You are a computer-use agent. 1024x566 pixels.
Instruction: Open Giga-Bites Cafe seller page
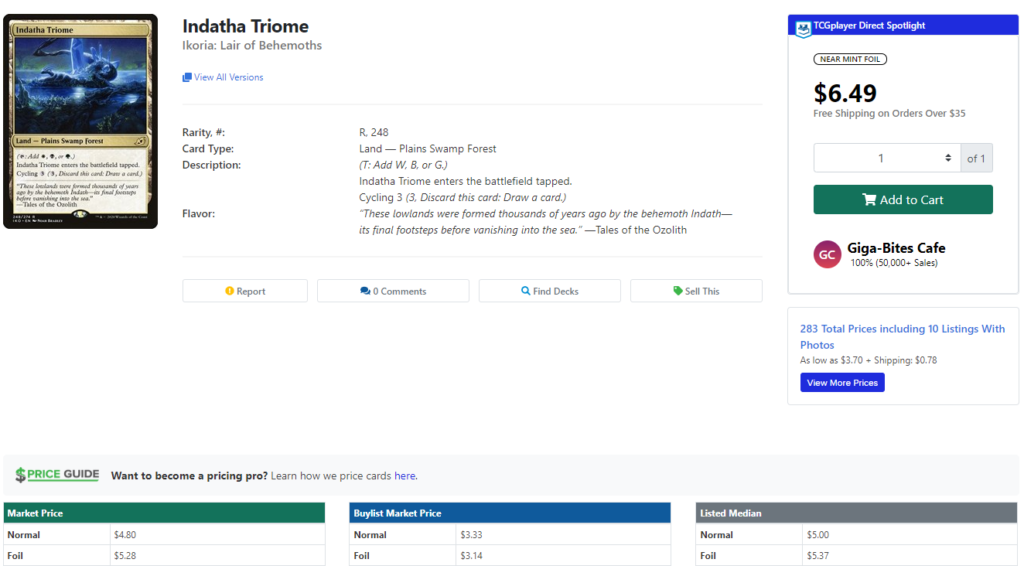[896, 248]
